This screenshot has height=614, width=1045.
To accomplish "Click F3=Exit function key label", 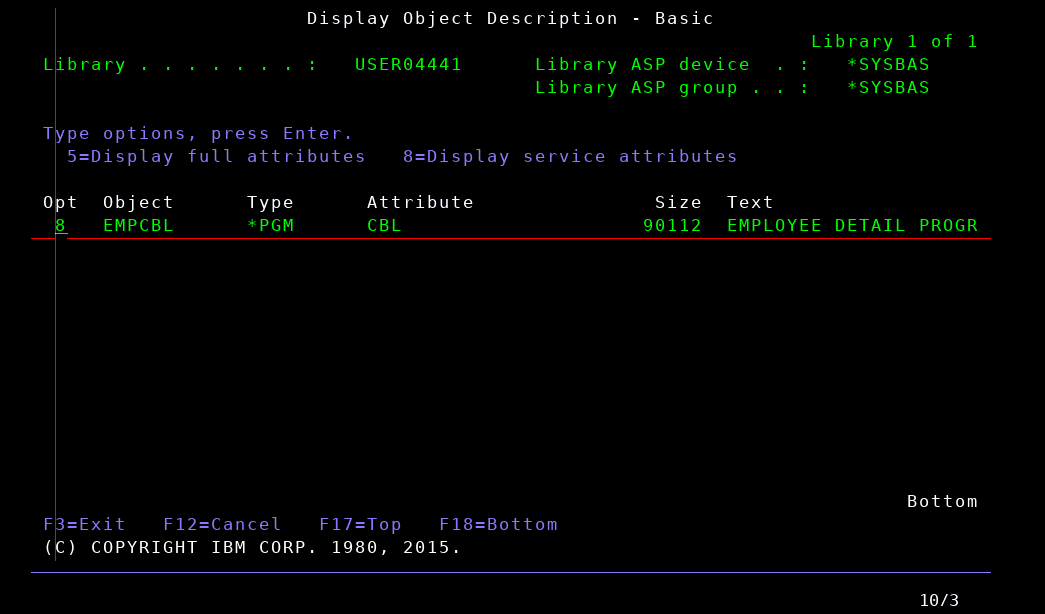I will tap(85, 525).
